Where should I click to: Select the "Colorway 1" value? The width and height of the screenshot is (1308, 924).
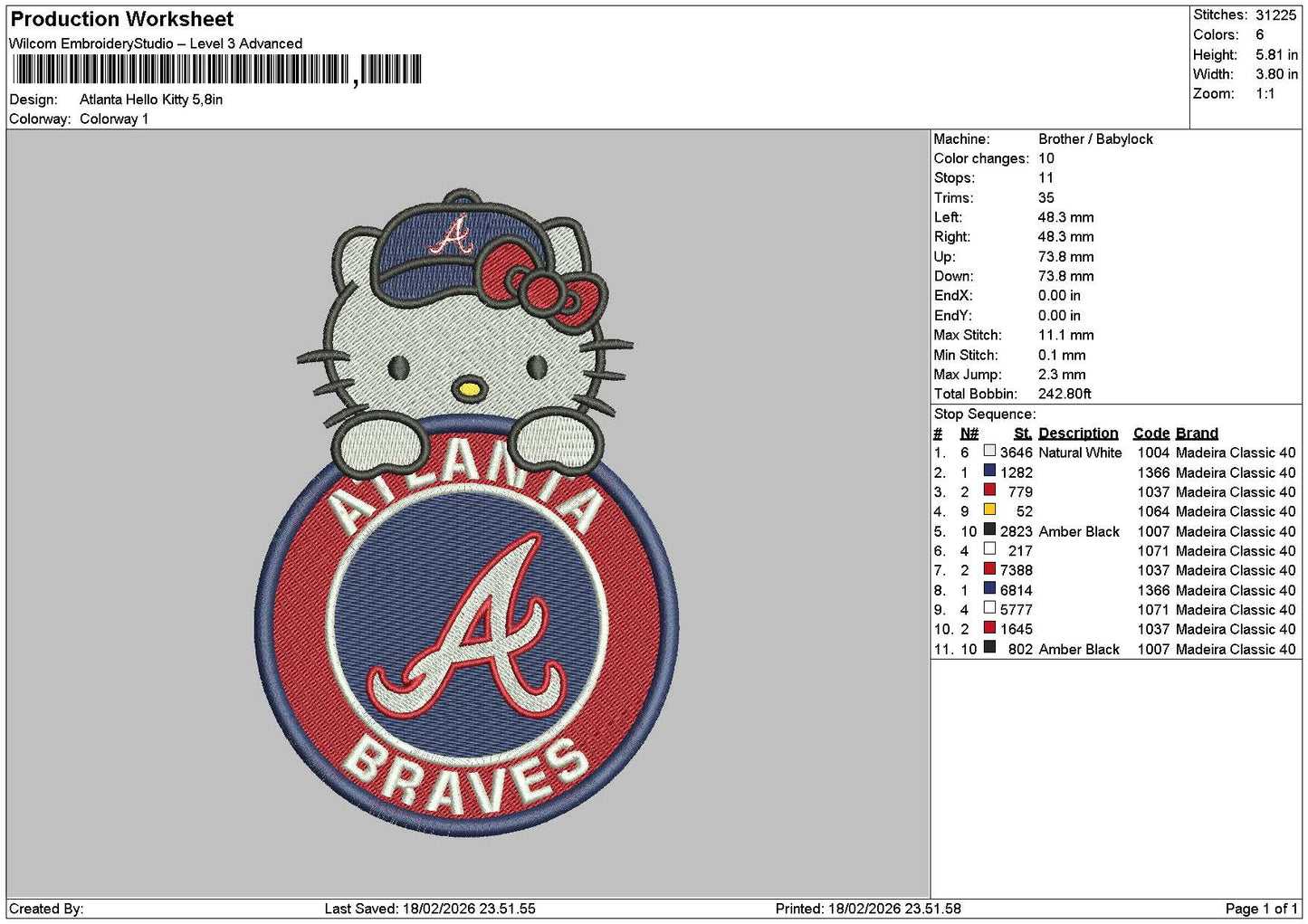coord(114,119)
